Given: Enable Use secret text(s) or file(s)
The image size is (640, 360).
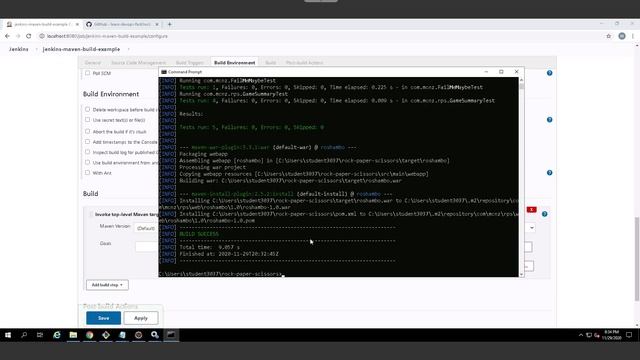Looking at the screenshot, I should click(x=87, y=120).
